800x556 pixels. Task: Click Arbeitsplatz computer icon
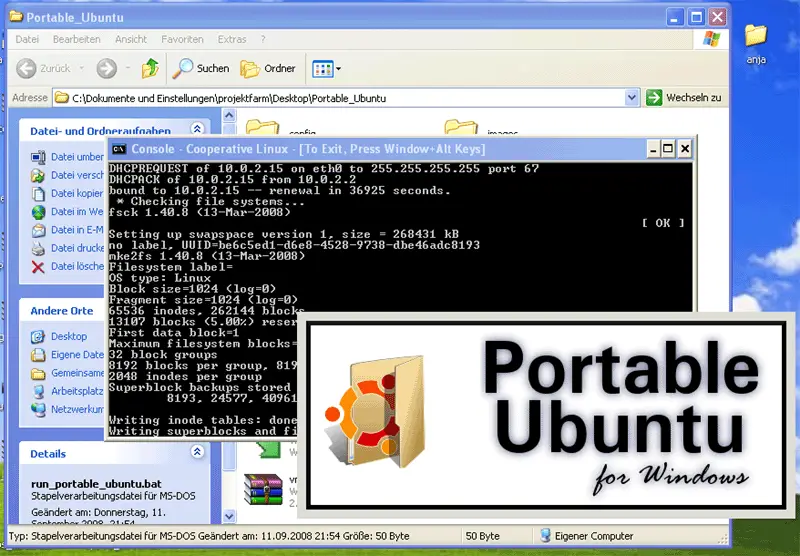point(38,392)
